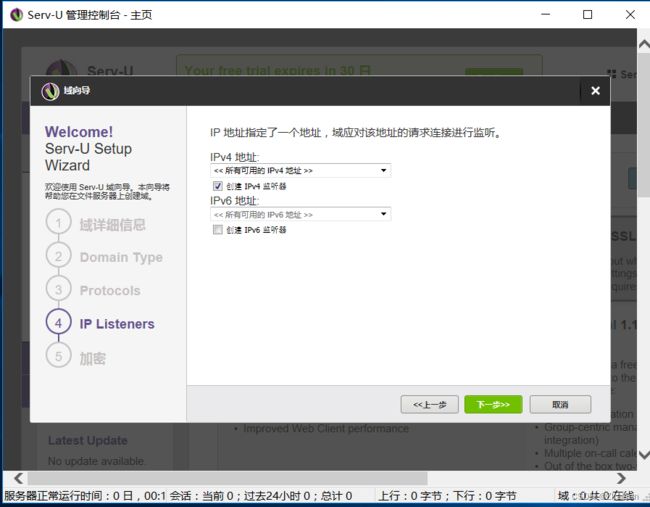Viewport: 650px width, 507px height.
Task: Click the Serv-U logo in wizard header
Action: tap(51, 91)
